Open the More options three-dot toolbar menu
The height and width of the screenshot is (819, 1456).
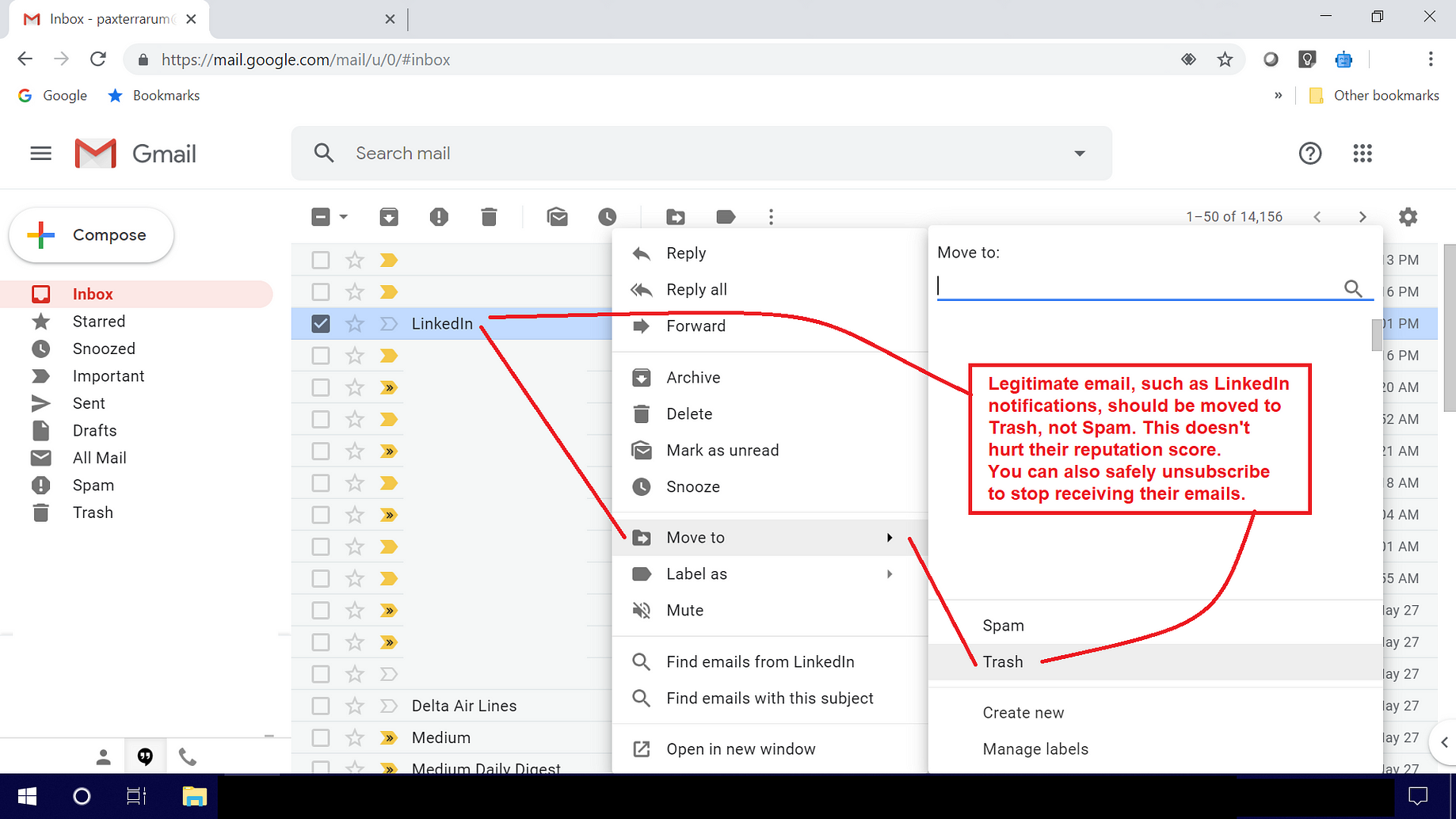point(771,217)
